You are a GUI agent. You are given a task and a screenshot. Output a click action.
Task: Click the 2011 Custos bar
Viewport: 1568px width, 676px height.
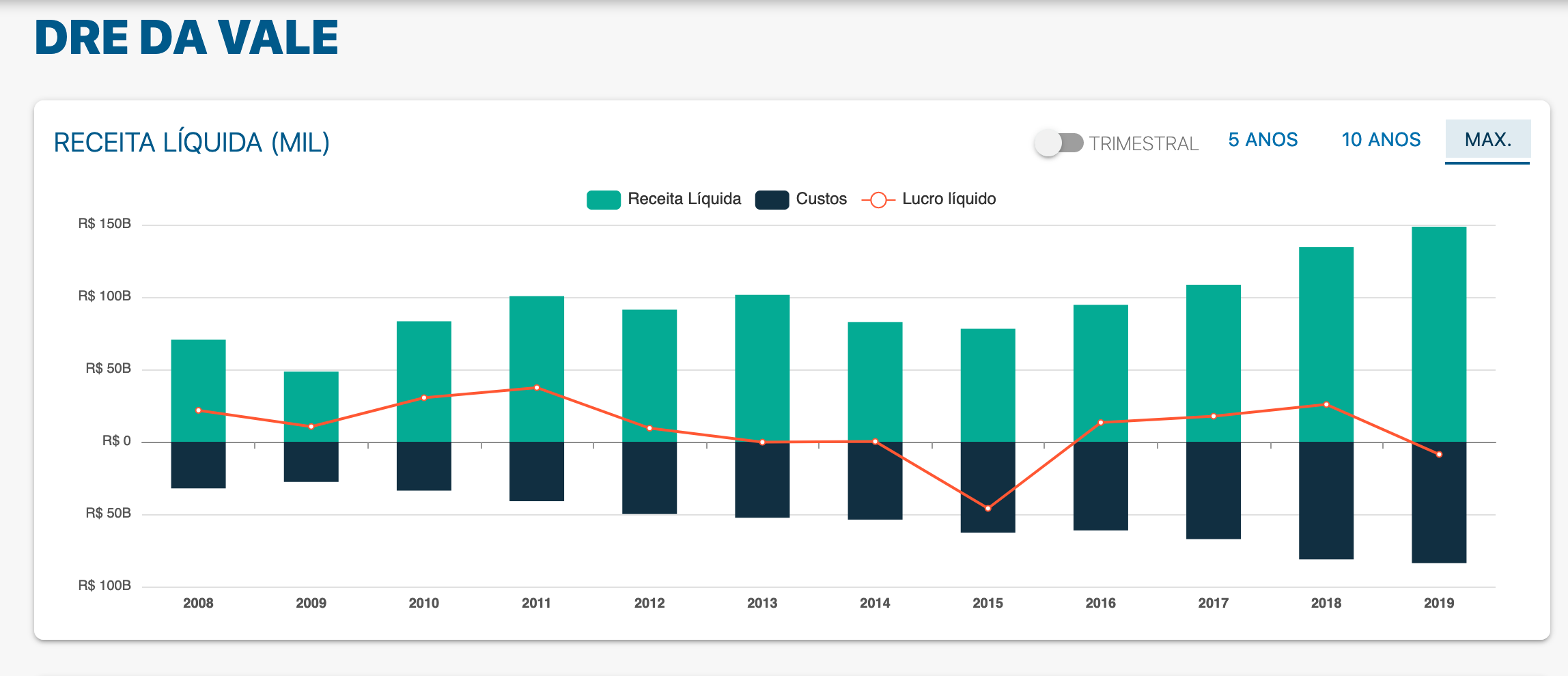click(537, 472)
